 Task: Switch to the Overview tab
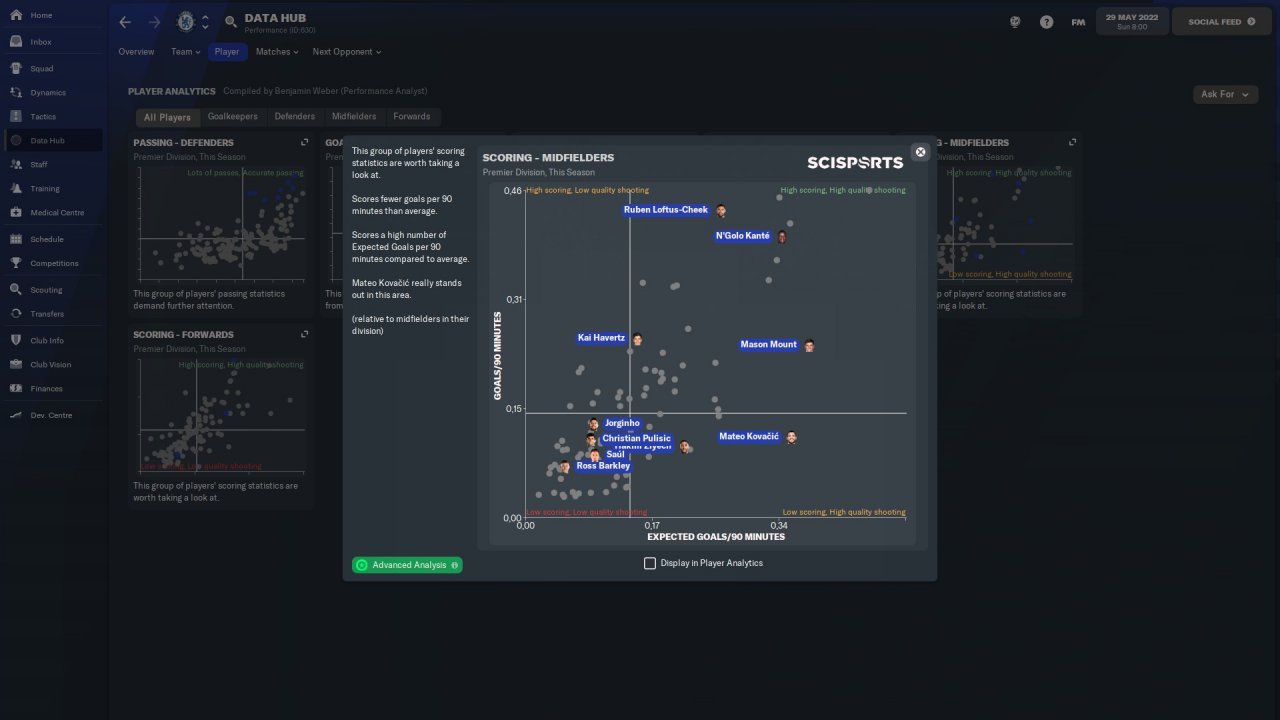(136, 52)
